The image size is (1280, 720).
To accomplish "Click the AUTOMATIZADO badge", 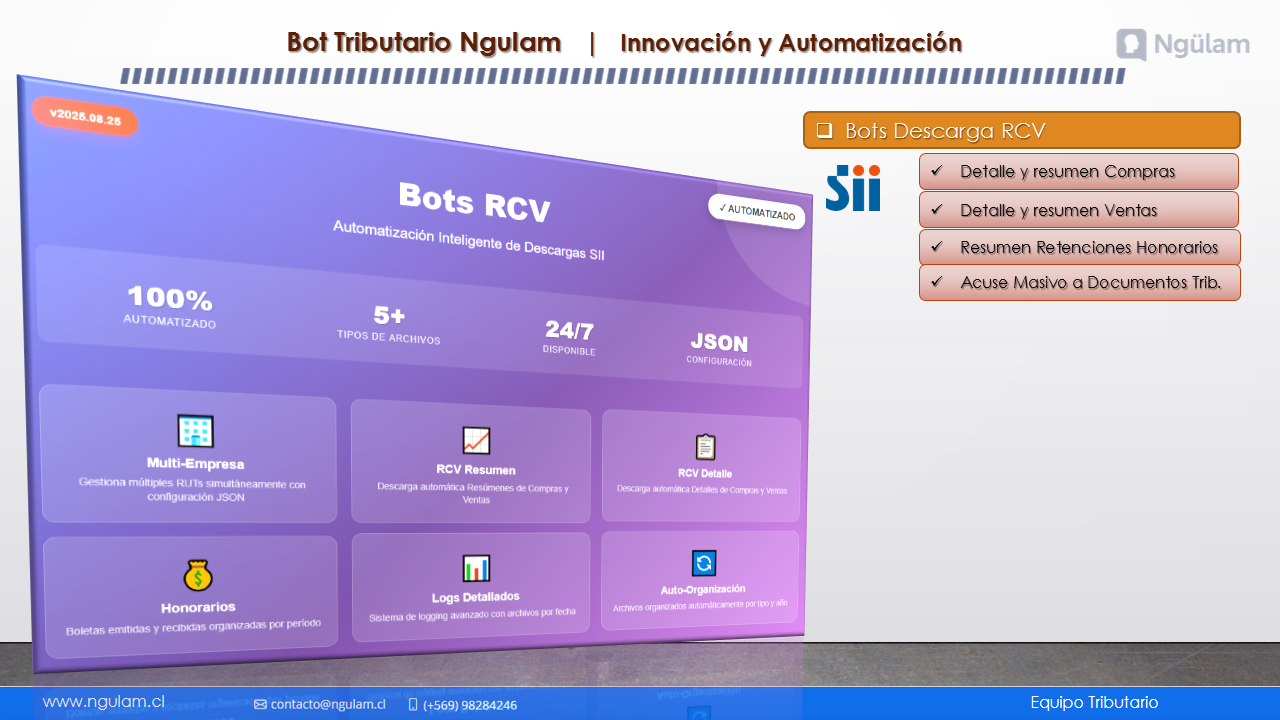I will pyautogui.click(x=757, y=211).
